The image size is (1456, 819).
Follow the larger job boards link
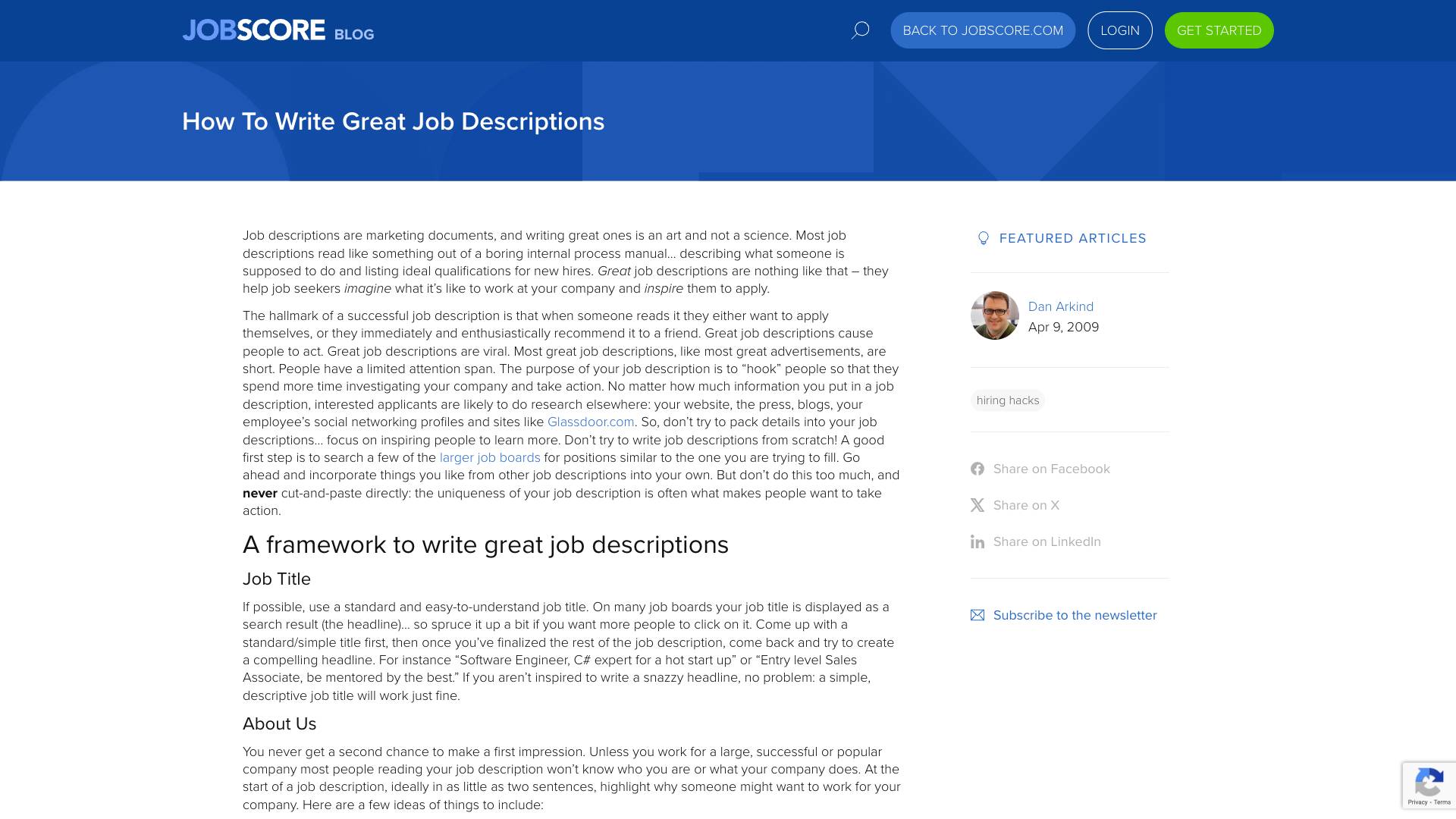click(x=490, y=458)
